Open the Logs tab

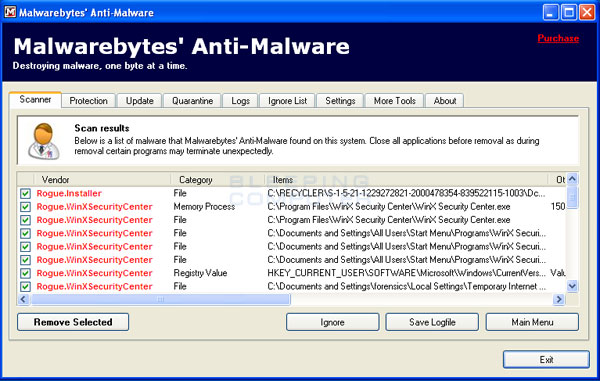pyautogui.click(x=240, y=101)
